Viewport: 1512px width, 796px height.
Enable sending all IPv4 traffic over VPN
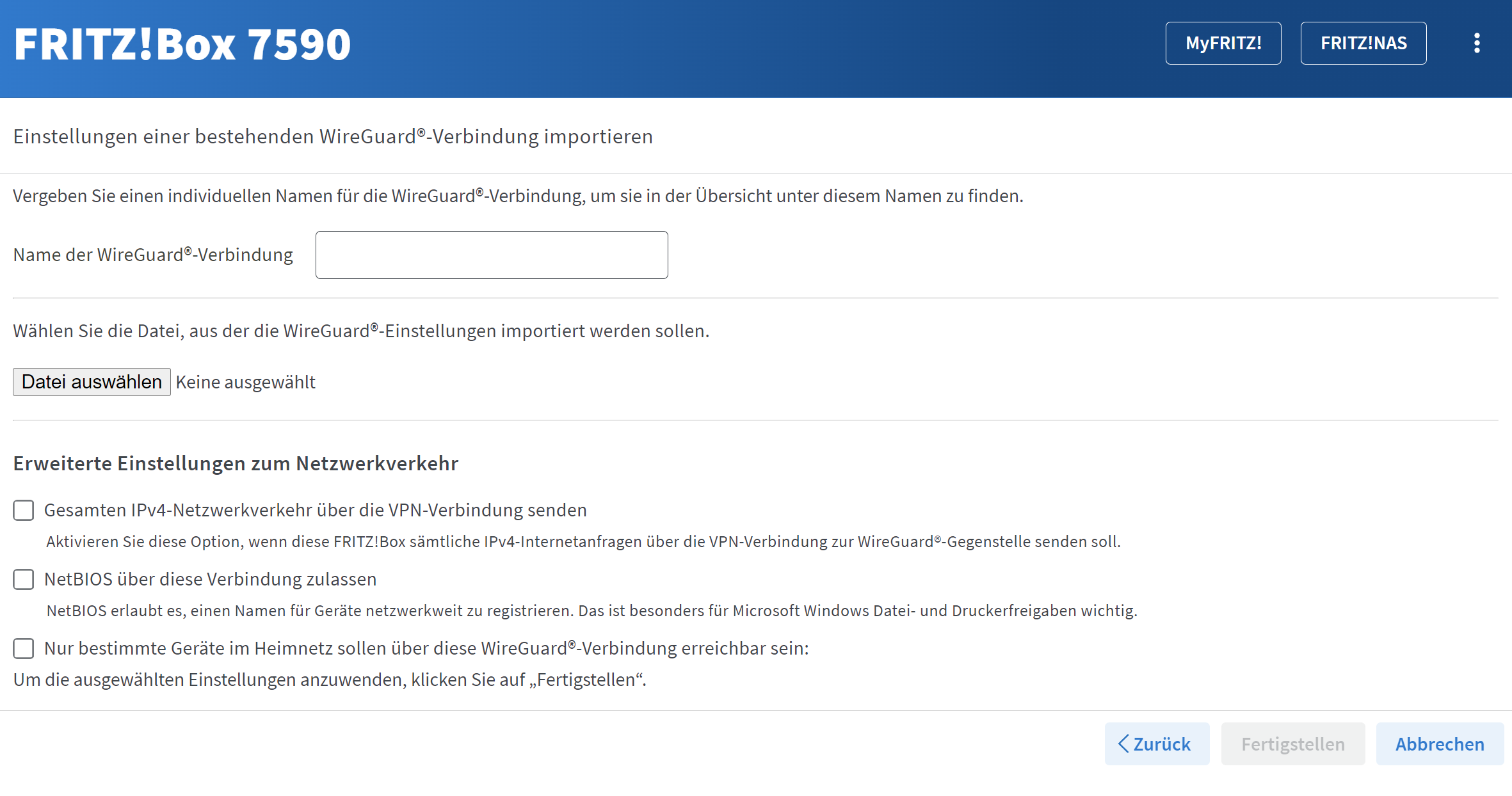tap(24, 510)
